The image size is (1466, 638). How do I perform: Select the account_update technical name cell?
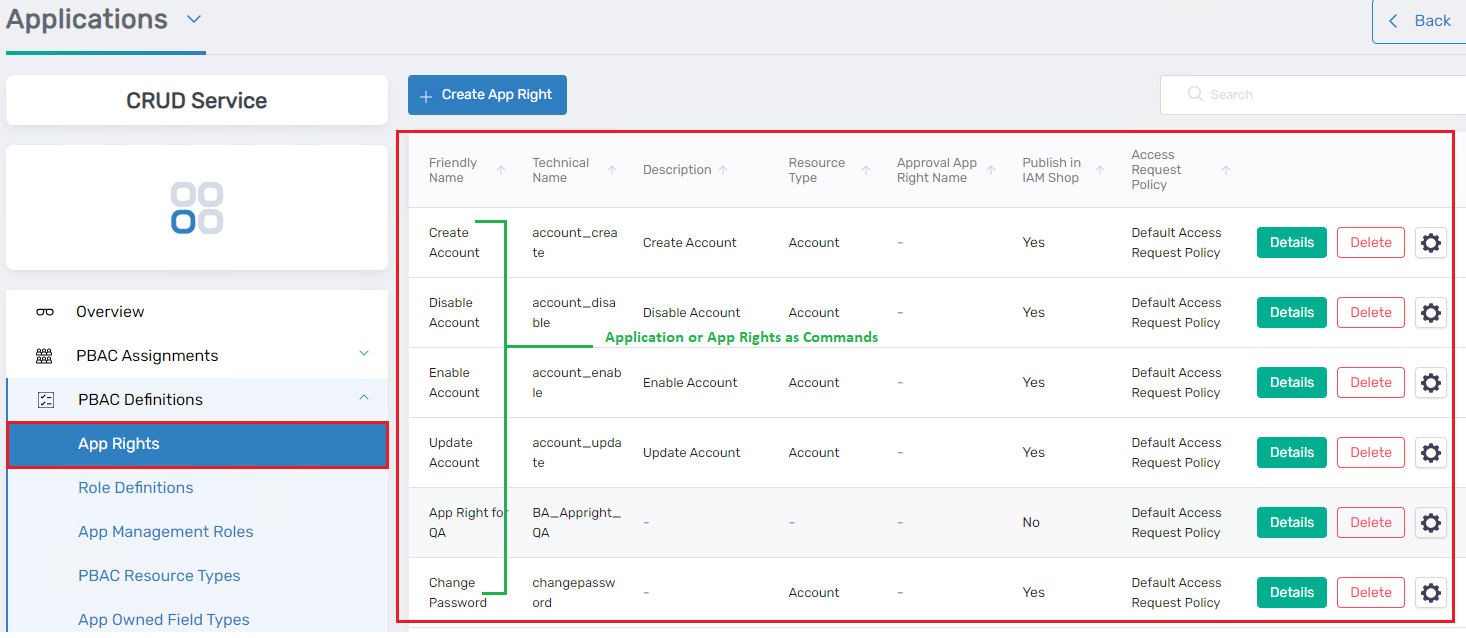pos(577,453)
